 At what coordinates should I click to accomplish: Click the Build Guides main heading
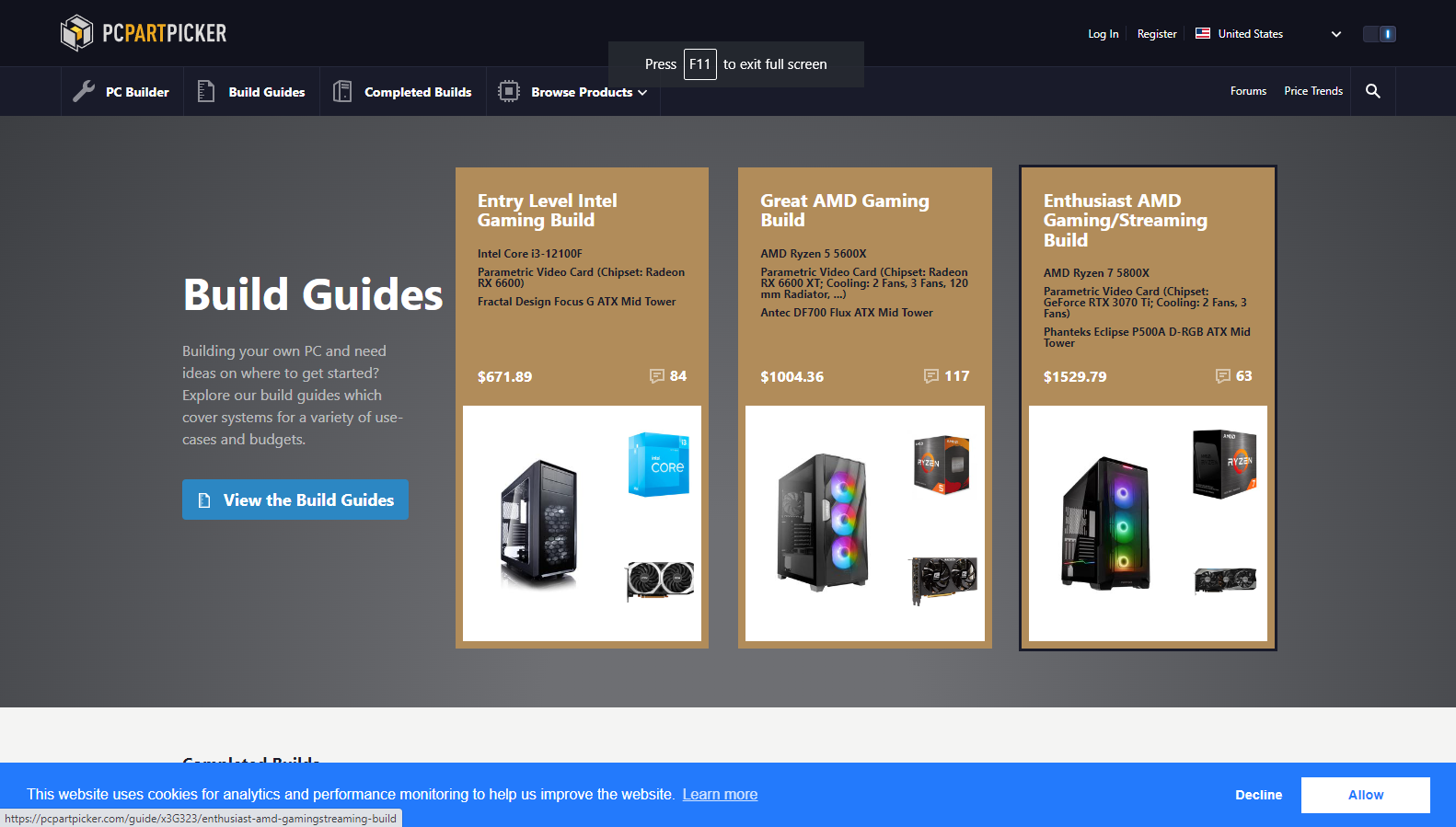click(x=313, y=294)
